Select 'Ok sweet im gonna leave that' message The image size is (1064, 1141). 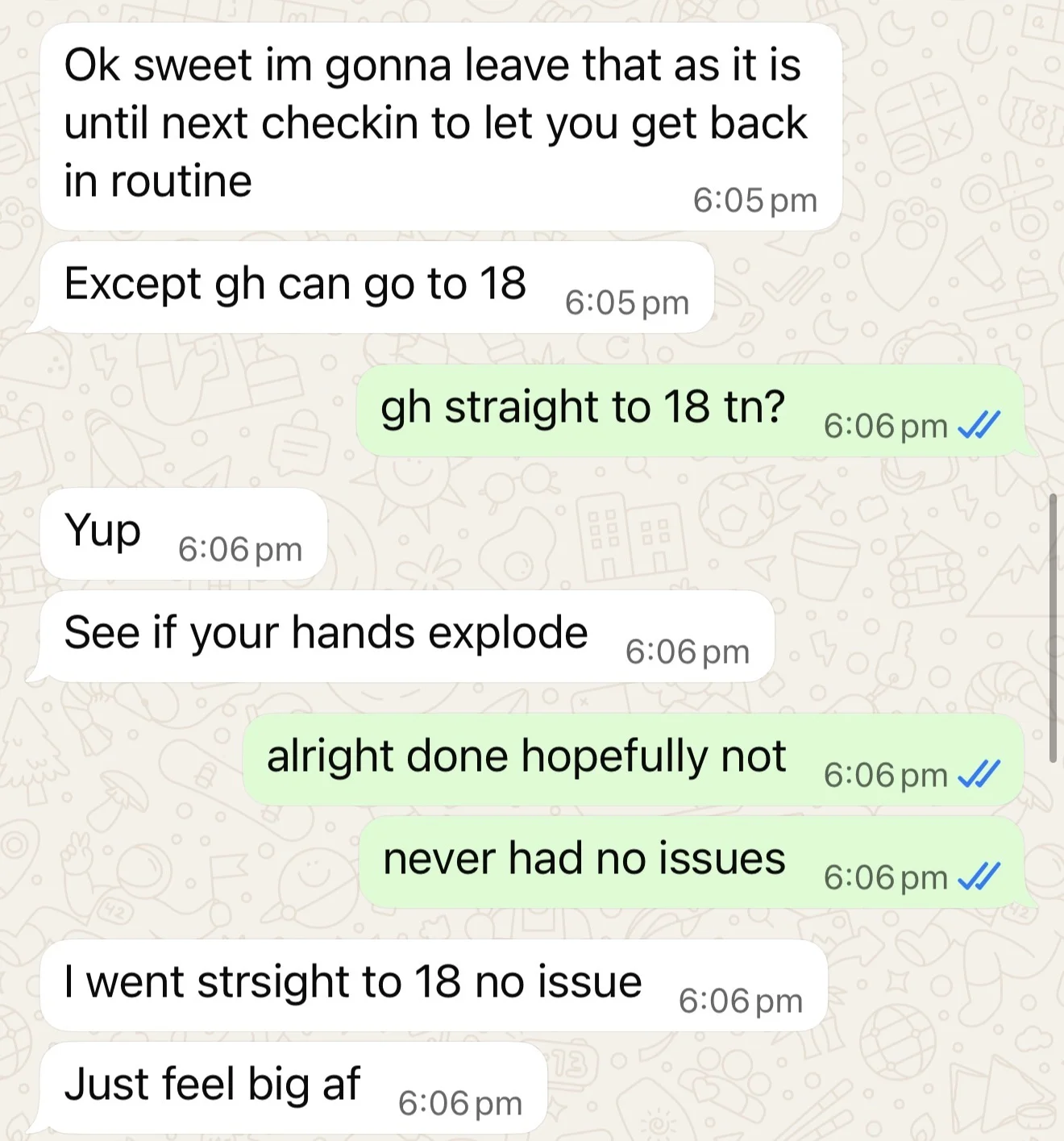pyautogui.click(x=441, y=127)
